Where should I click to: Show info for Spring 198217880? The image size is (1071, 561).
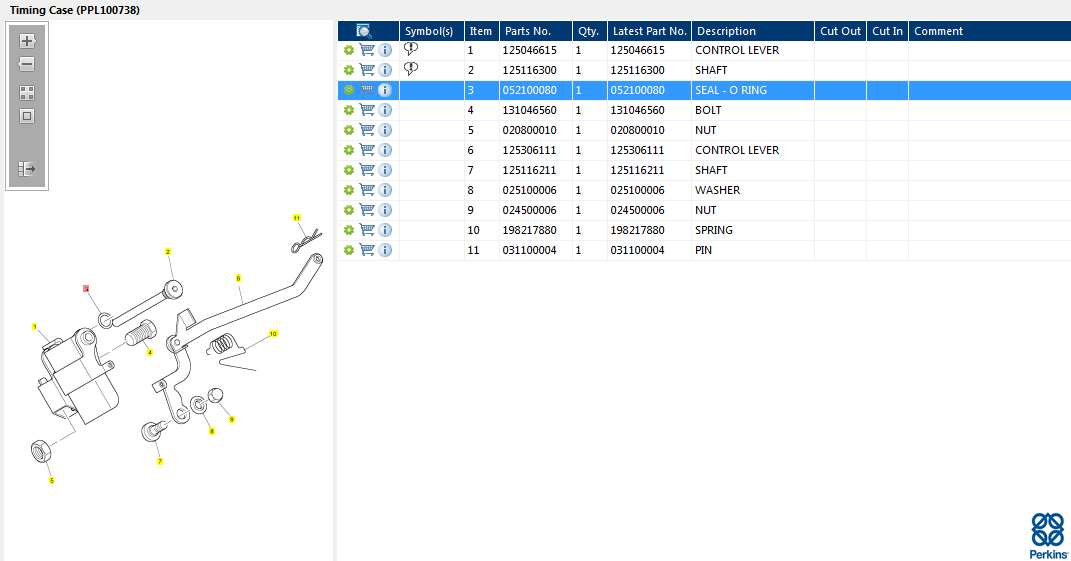[385, 230]
